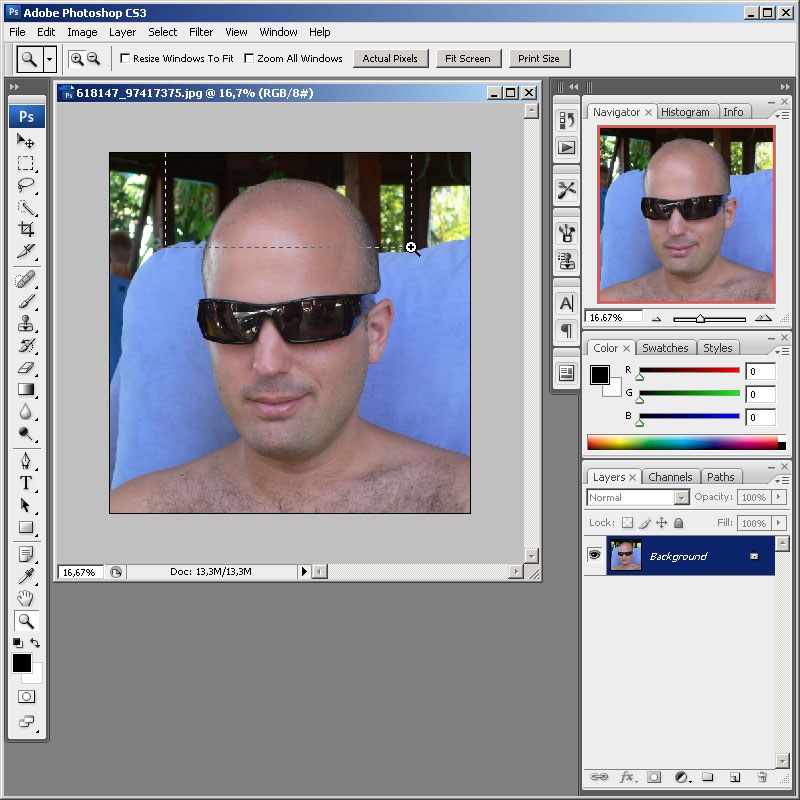
Task: Enable Resize Windows To Fit checkbox
Action: pyautogui.click(x=125, y=59)
